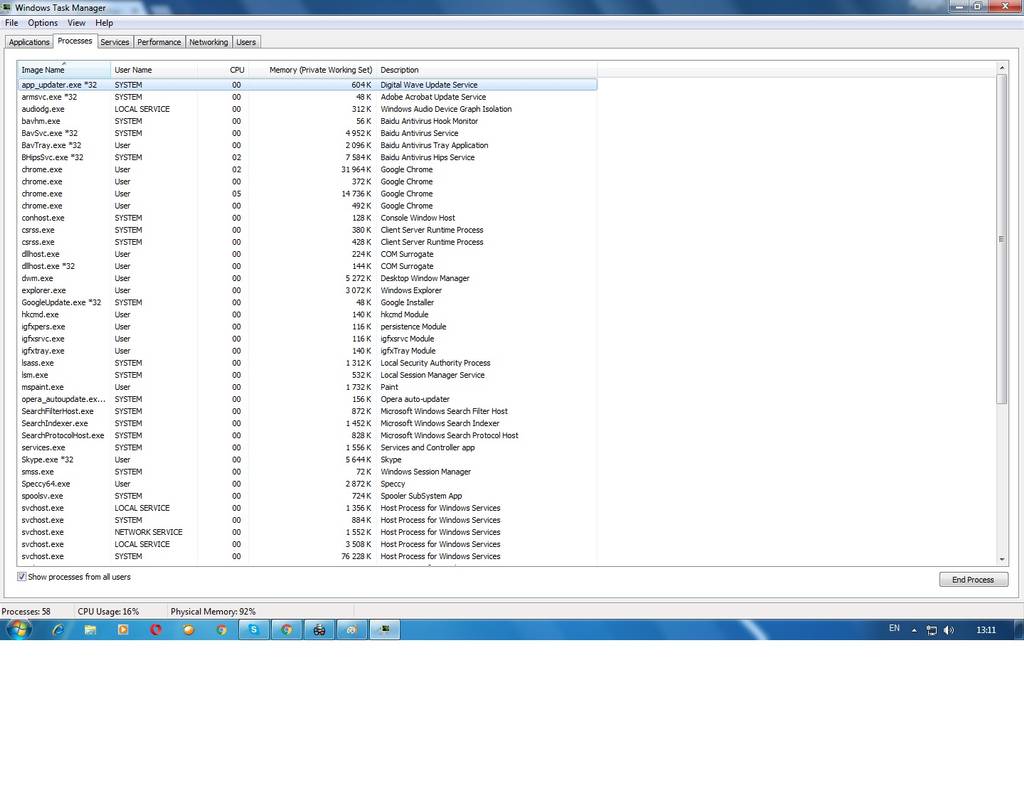1024x792 pixels.
Task: Click the process list scrollbar thumb
Action: [1002, 239]
